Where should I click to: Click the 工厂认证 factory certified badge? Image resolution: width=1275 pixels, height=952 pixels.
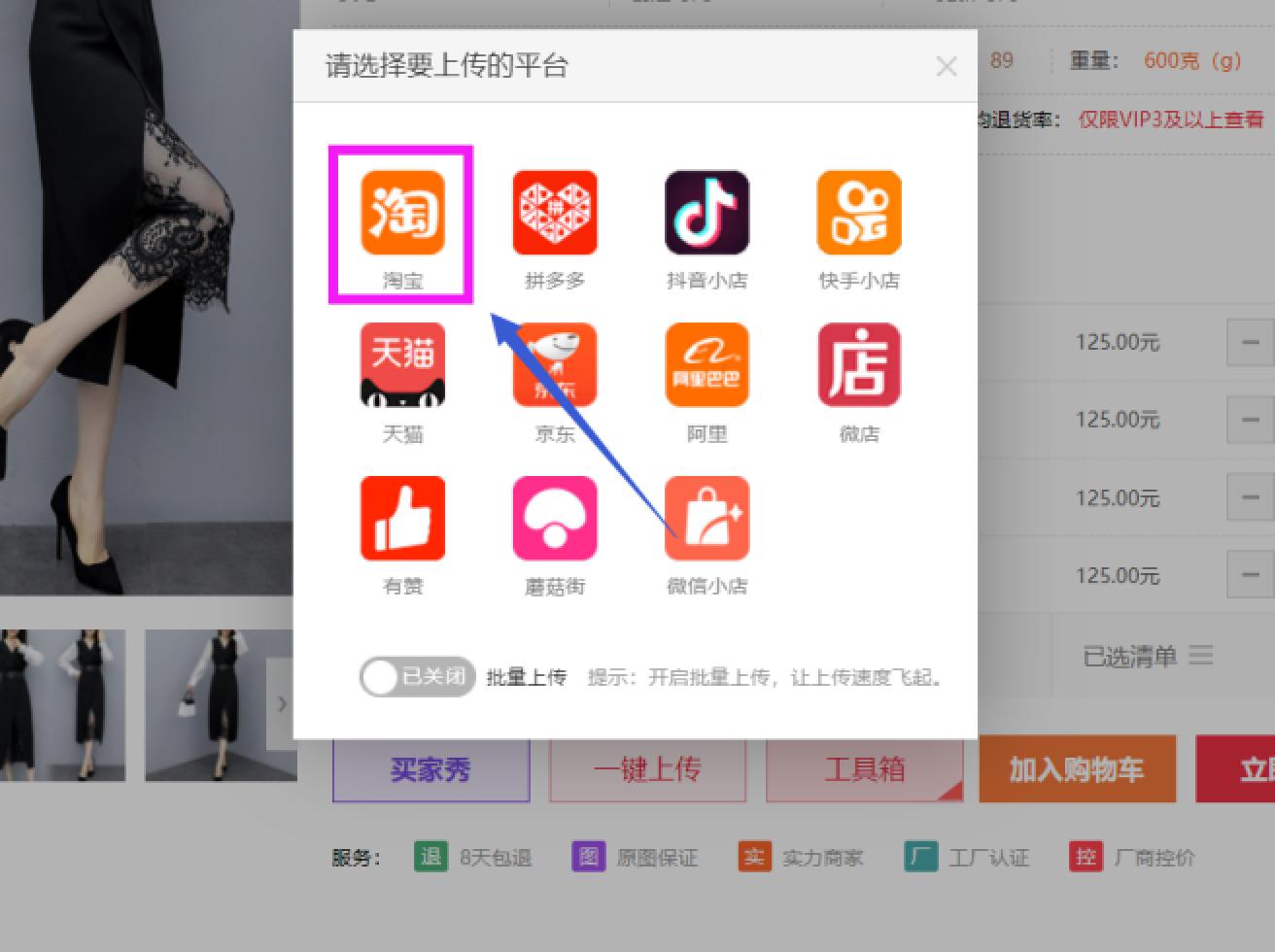click(x=966, y=858)
